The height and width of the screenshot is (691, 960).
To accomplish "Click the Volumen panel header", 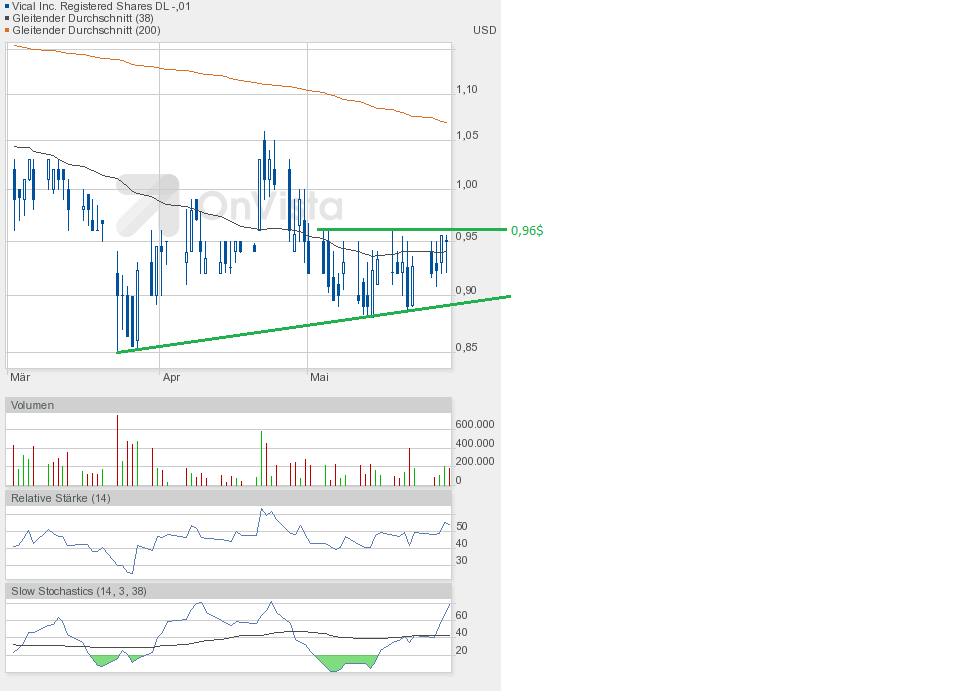I will [x=33, y=405].
